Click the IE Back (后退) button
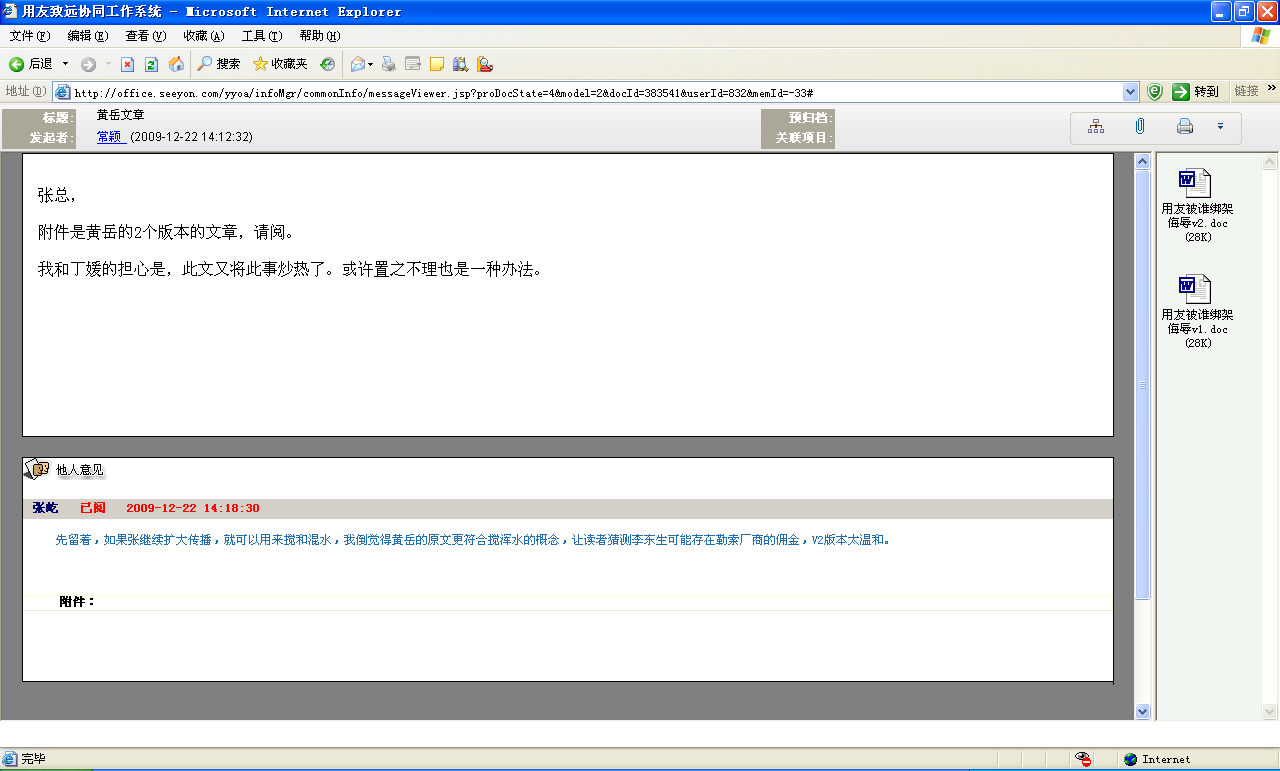Image resolution: width=1280 pixels, height=771 pixels. 30,64
